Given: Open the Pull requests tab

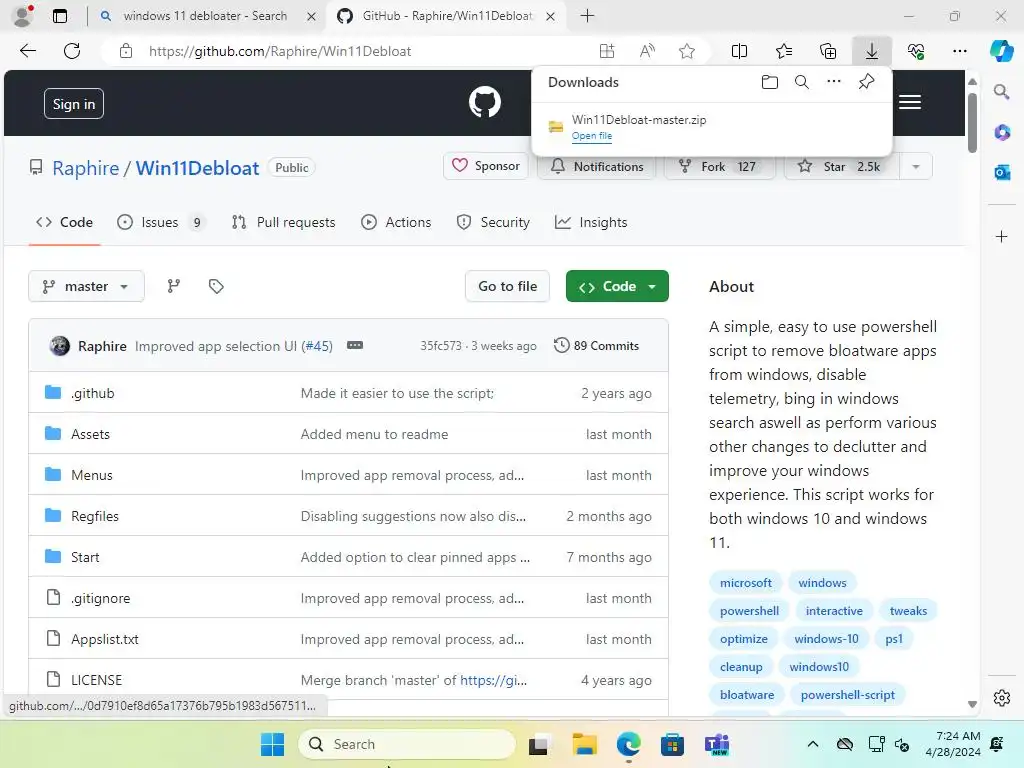Looking at the screenshot, I should [x=283, y=222].
